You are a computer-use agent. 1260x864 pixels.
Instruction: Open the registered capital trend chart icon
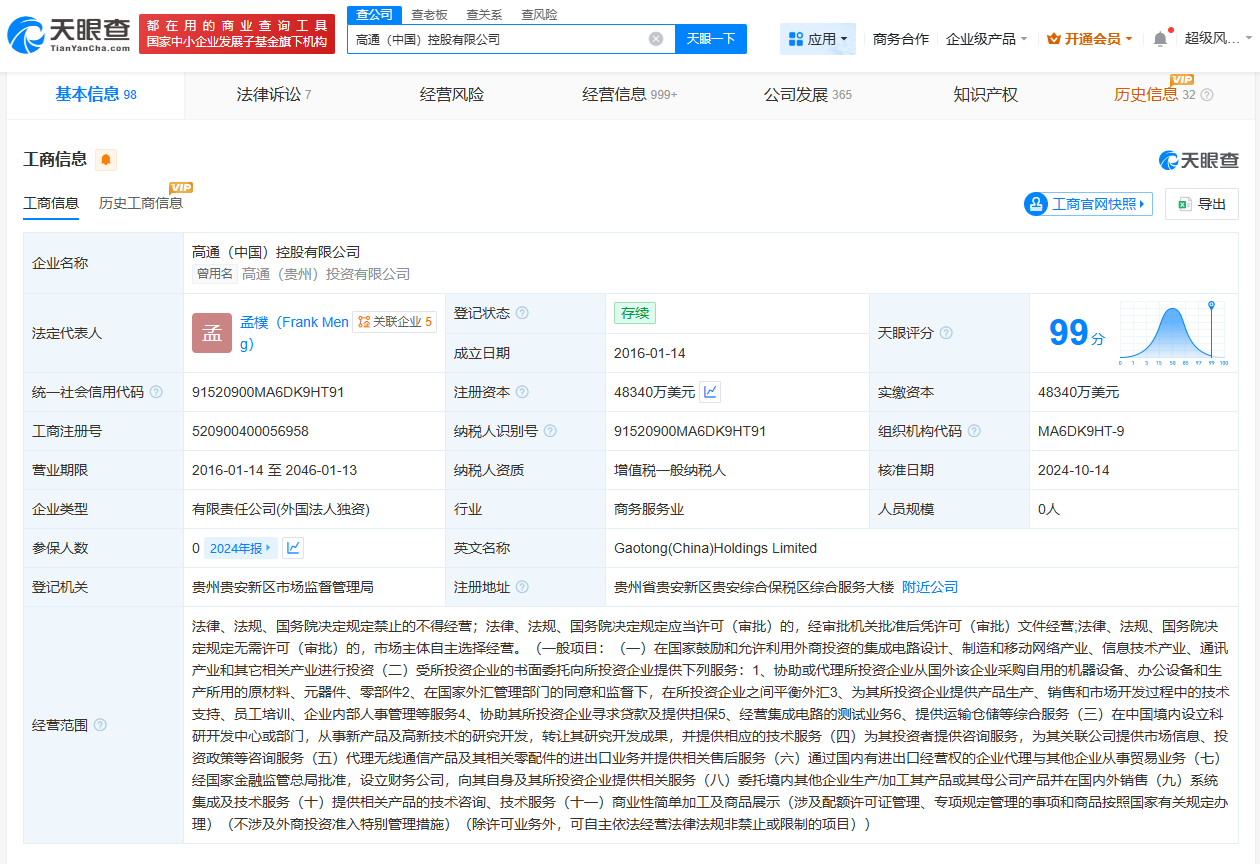[710, 392]
